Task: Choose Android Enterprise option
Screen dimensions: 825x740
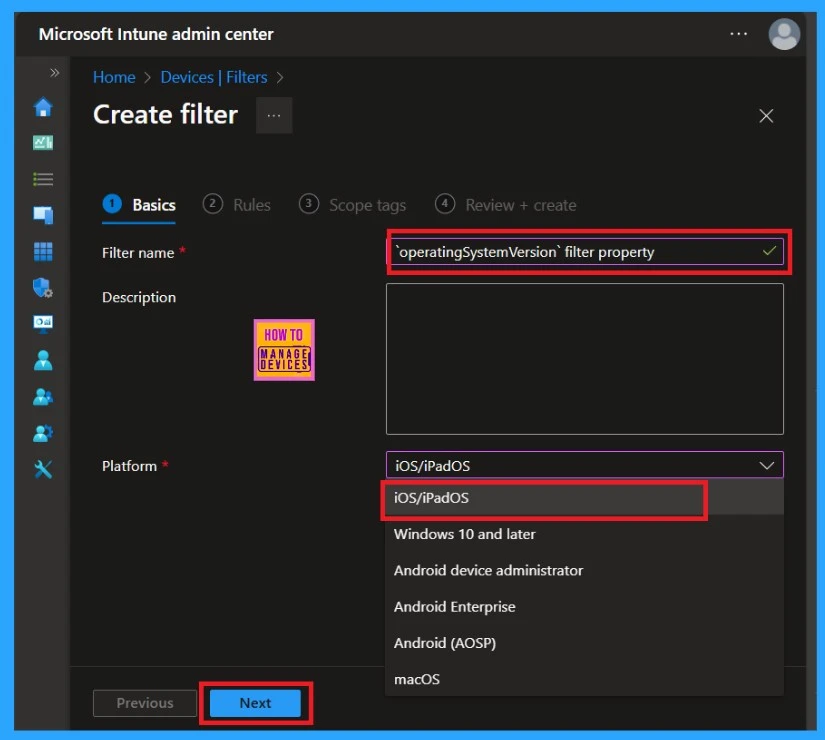Action: pos(585,607)
